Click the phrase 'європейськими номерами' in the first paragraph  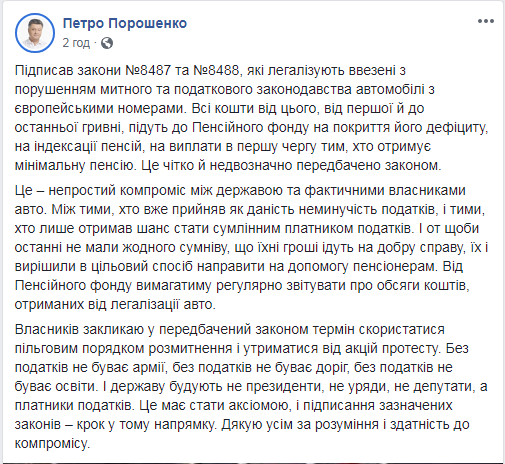(99, 109)
